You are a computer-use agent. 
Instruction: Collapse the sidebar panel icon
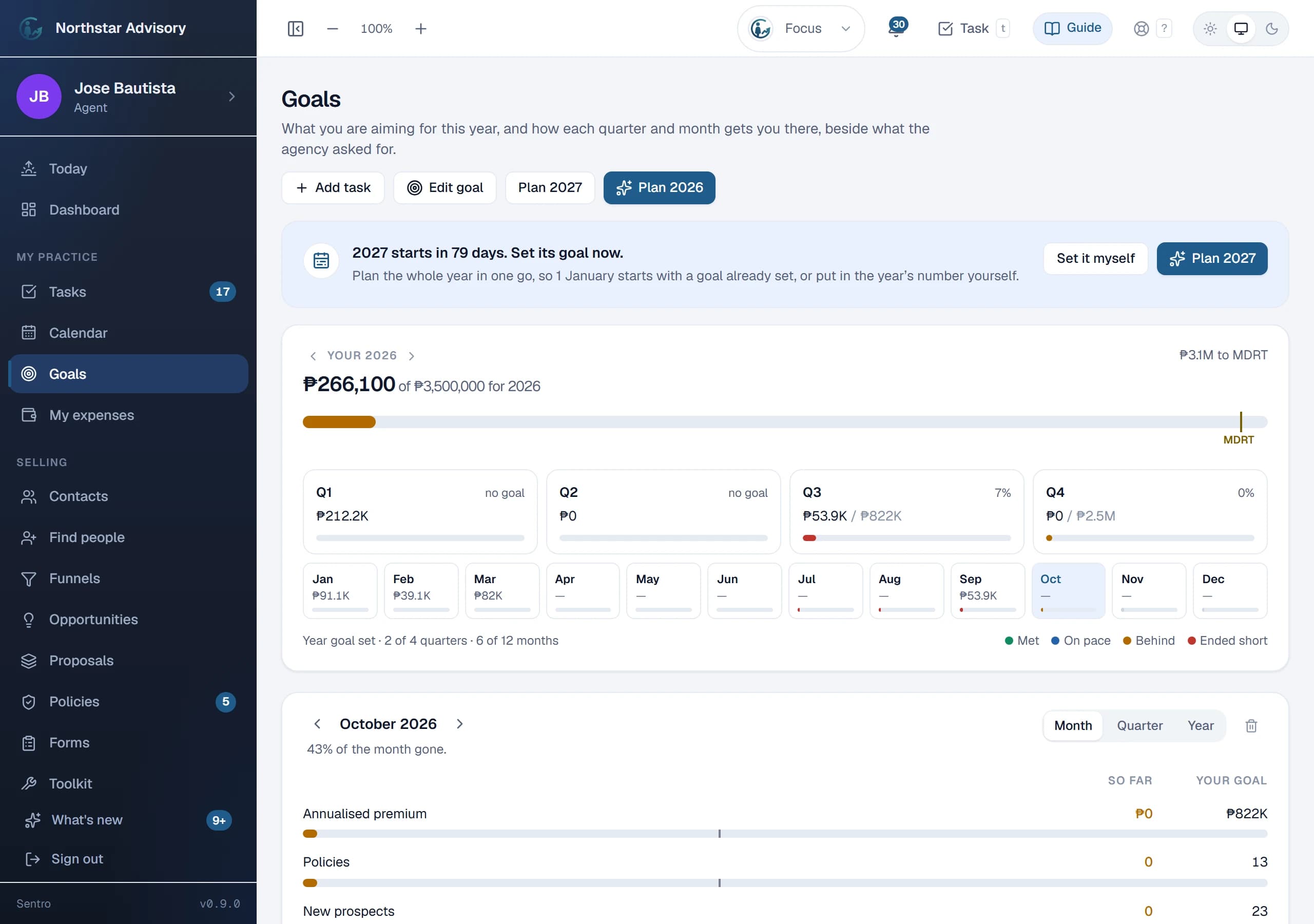tap(295, 29)
